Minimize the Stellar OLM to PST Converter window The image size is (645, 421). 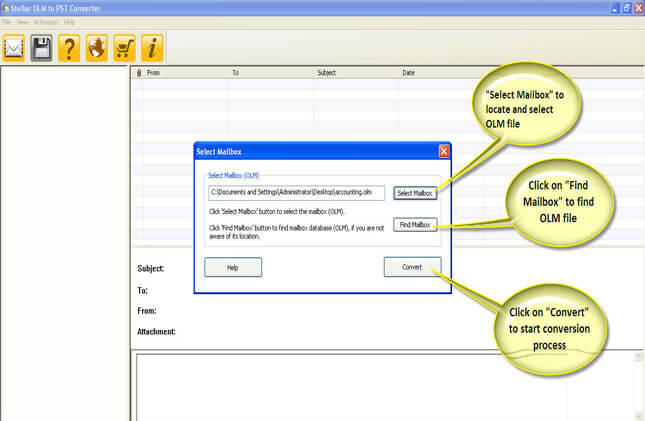pos(615,8)
